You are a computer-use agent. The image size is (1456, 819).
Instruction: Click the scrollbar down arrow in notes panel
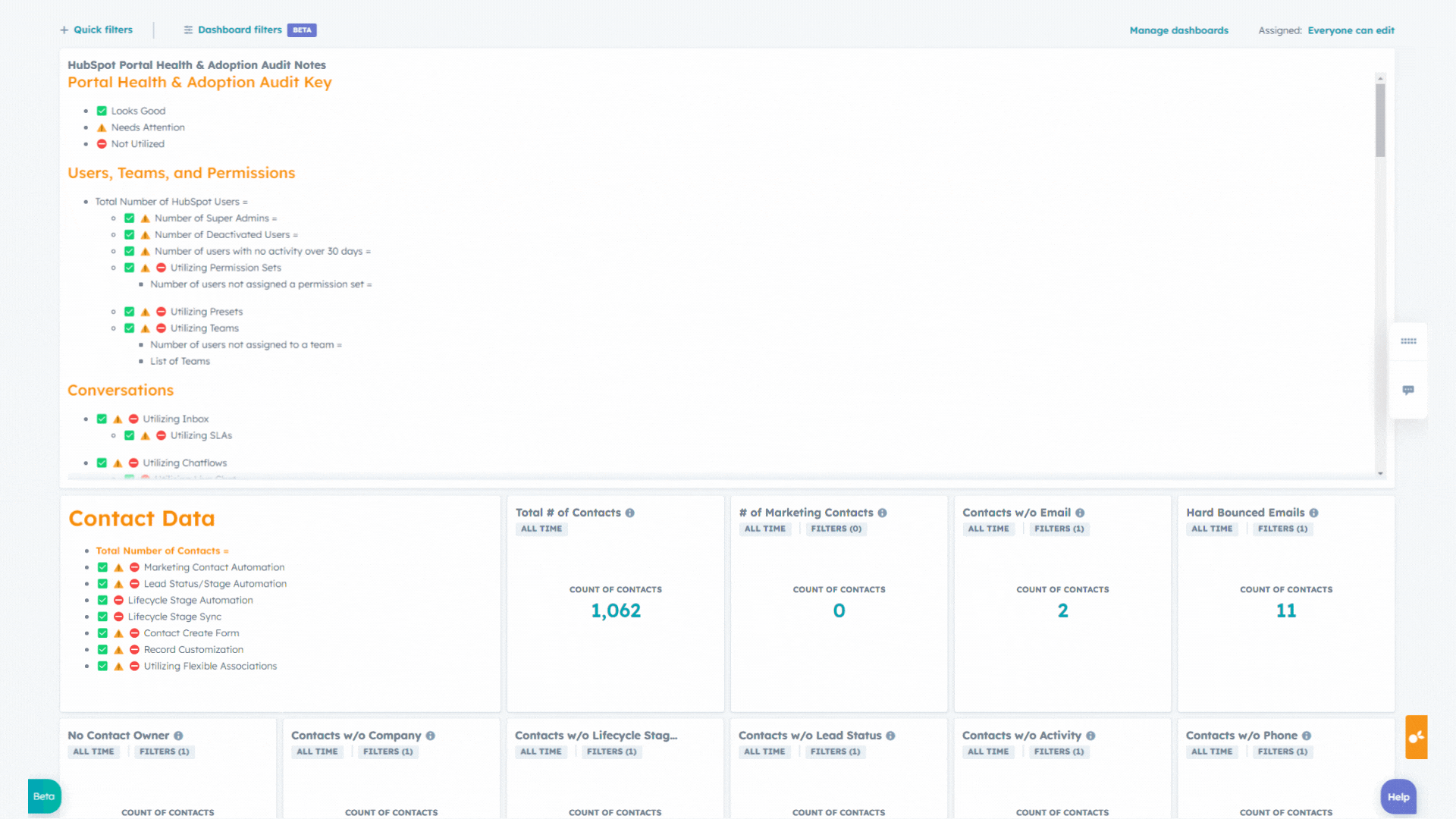click(1380, 473)
